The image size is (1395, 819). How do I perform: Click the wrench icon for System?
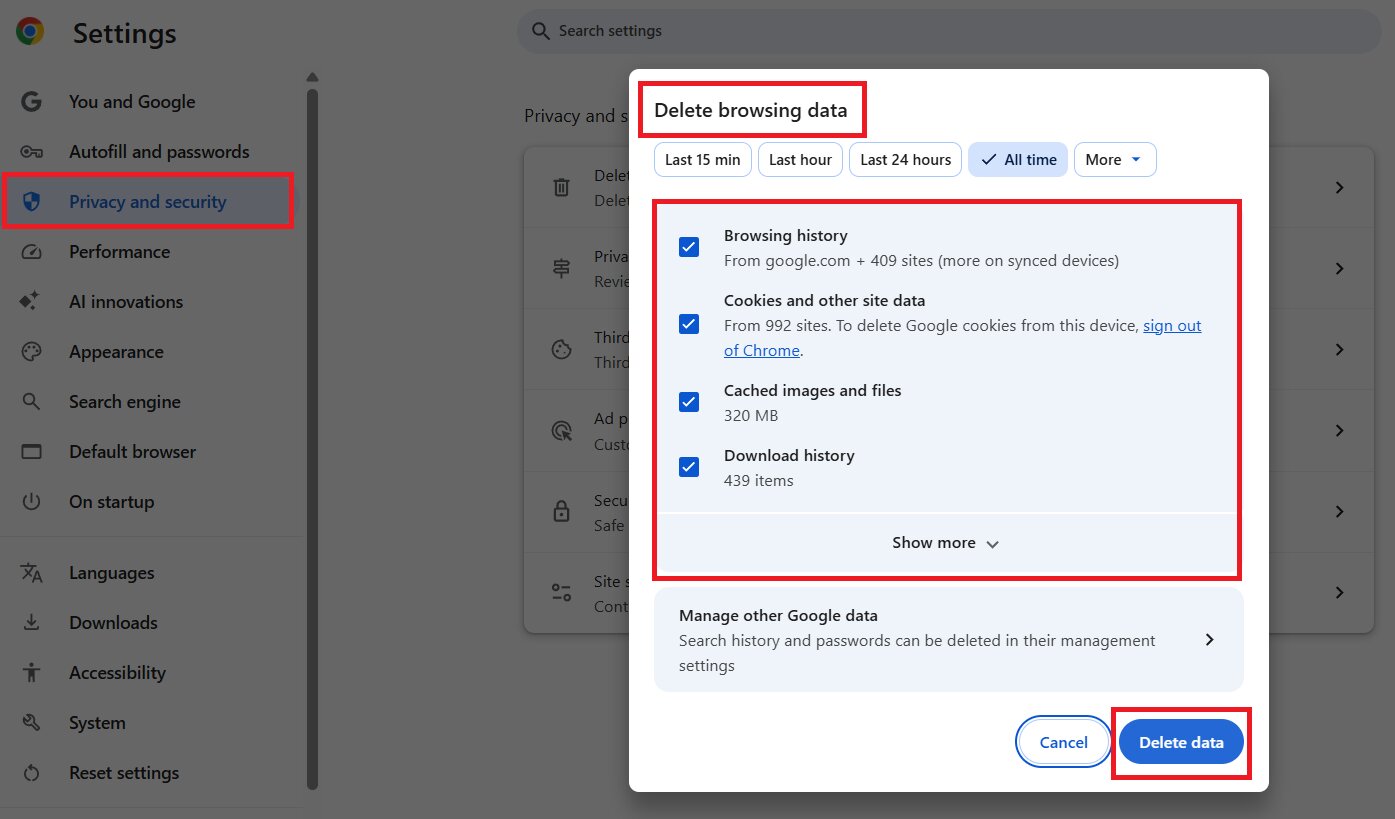pyautogui.click(x=31, y=723)
